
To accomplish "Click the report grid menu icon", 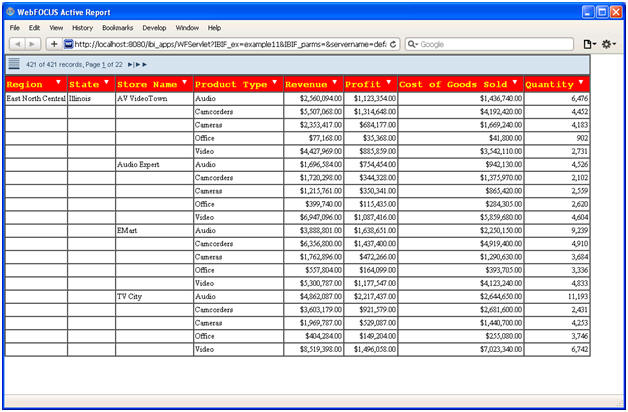I will click(14, 64).
